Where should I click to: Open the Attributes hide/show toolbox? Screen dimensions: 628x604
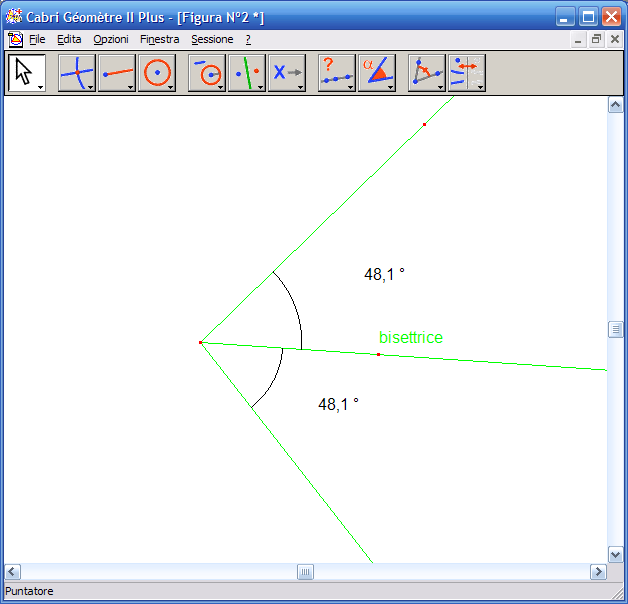(x=467, y=73)
